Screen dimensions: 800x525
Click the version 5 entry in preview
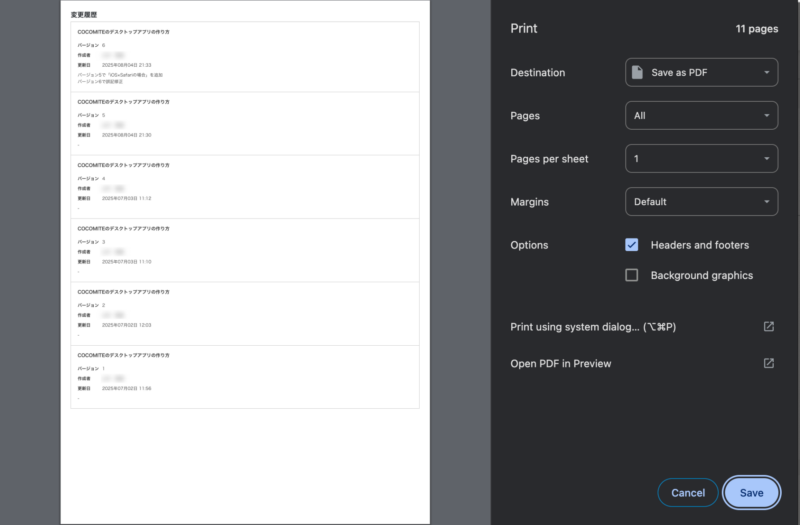tap(244, 124)
